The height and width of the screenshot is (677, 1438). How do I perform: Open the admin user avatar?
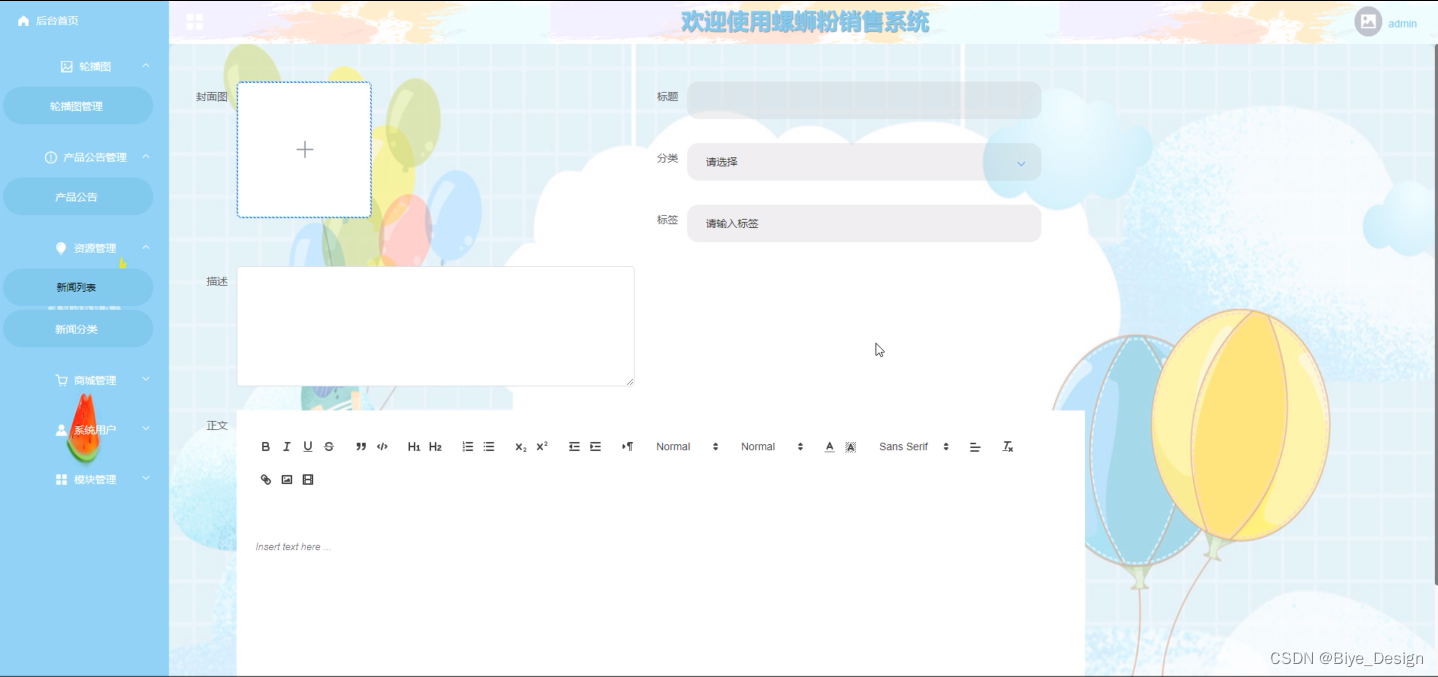pyautogui.click(x=1368, y=22)
